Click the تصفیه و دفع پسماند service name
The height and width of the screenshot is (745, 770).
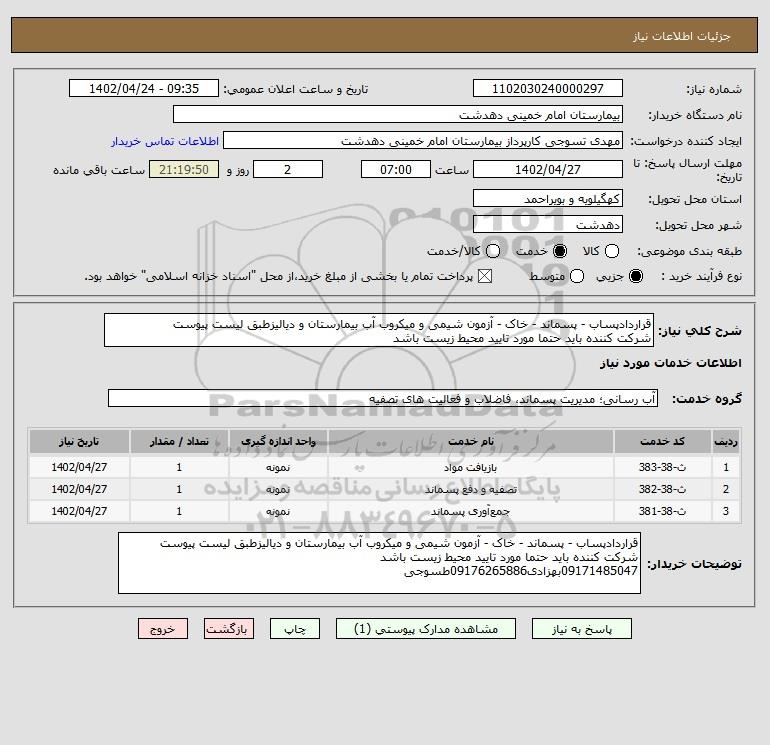(470, 490)
